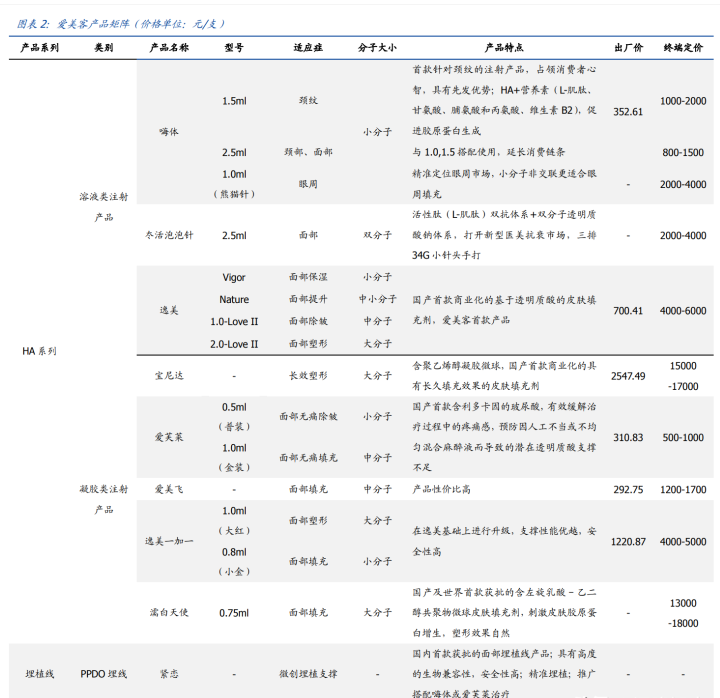Click the Vigor model cell
The width and height of the screenshot is (720, 698).
(234, 277)
